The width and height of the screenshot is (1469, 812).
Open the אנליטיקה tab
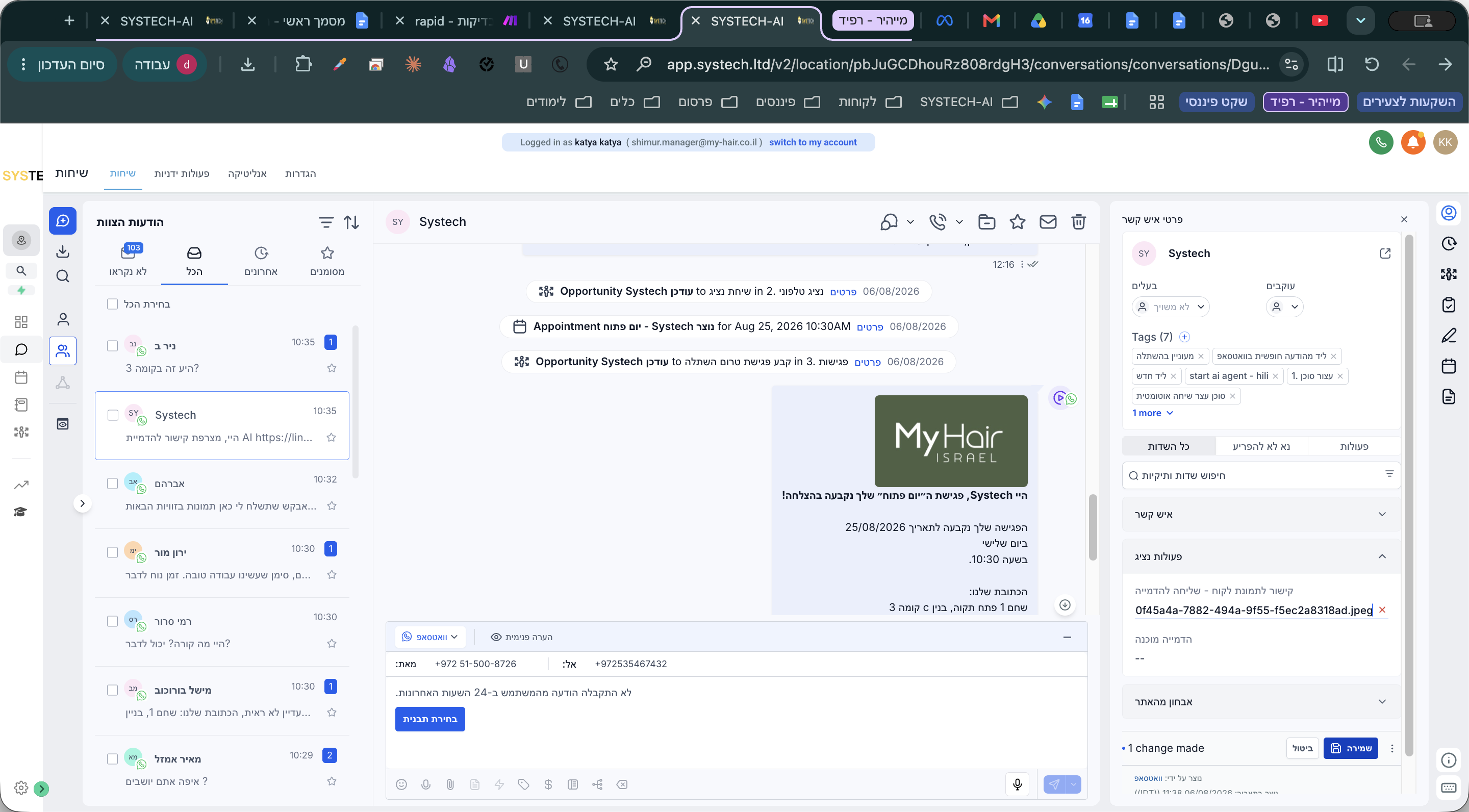[247, 173]
